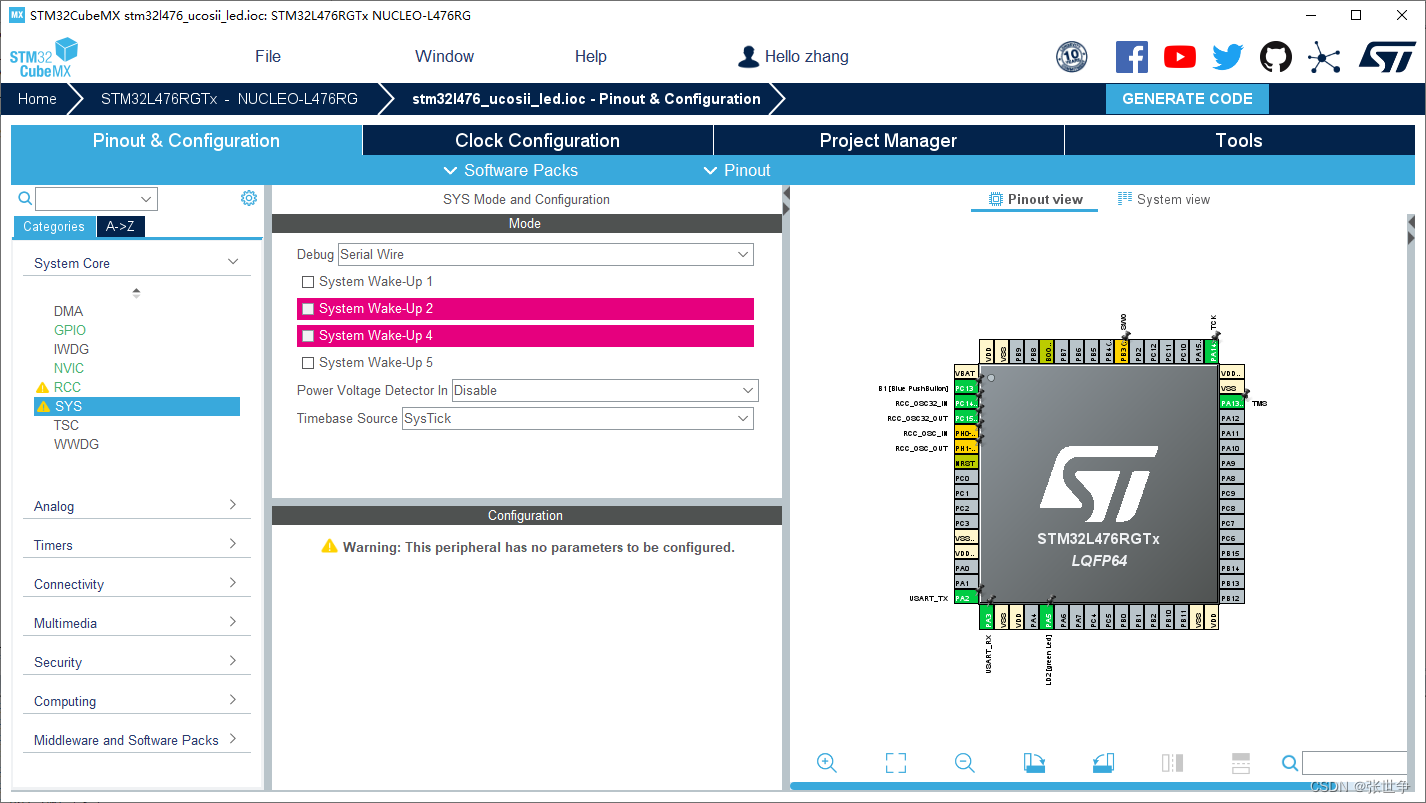This screenshot has height=803, width=1426.
Task: Select GPIO in System Core list
Action: coord(70,330)
